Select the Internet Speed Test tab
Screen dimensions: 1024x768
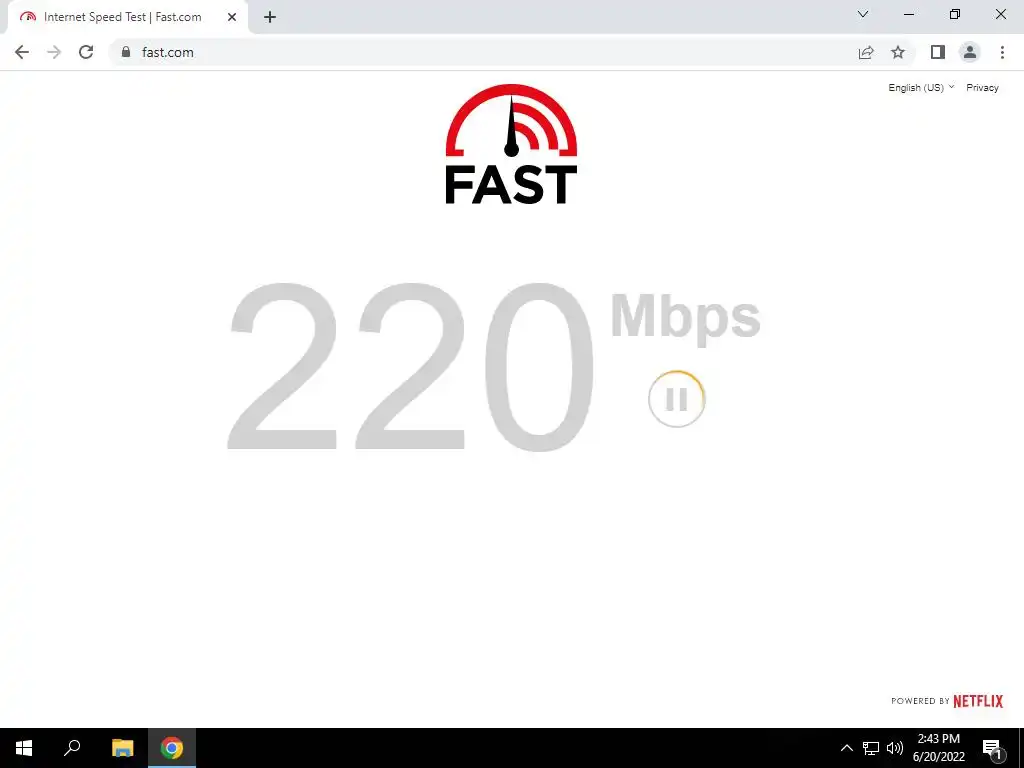pos(122,17)
